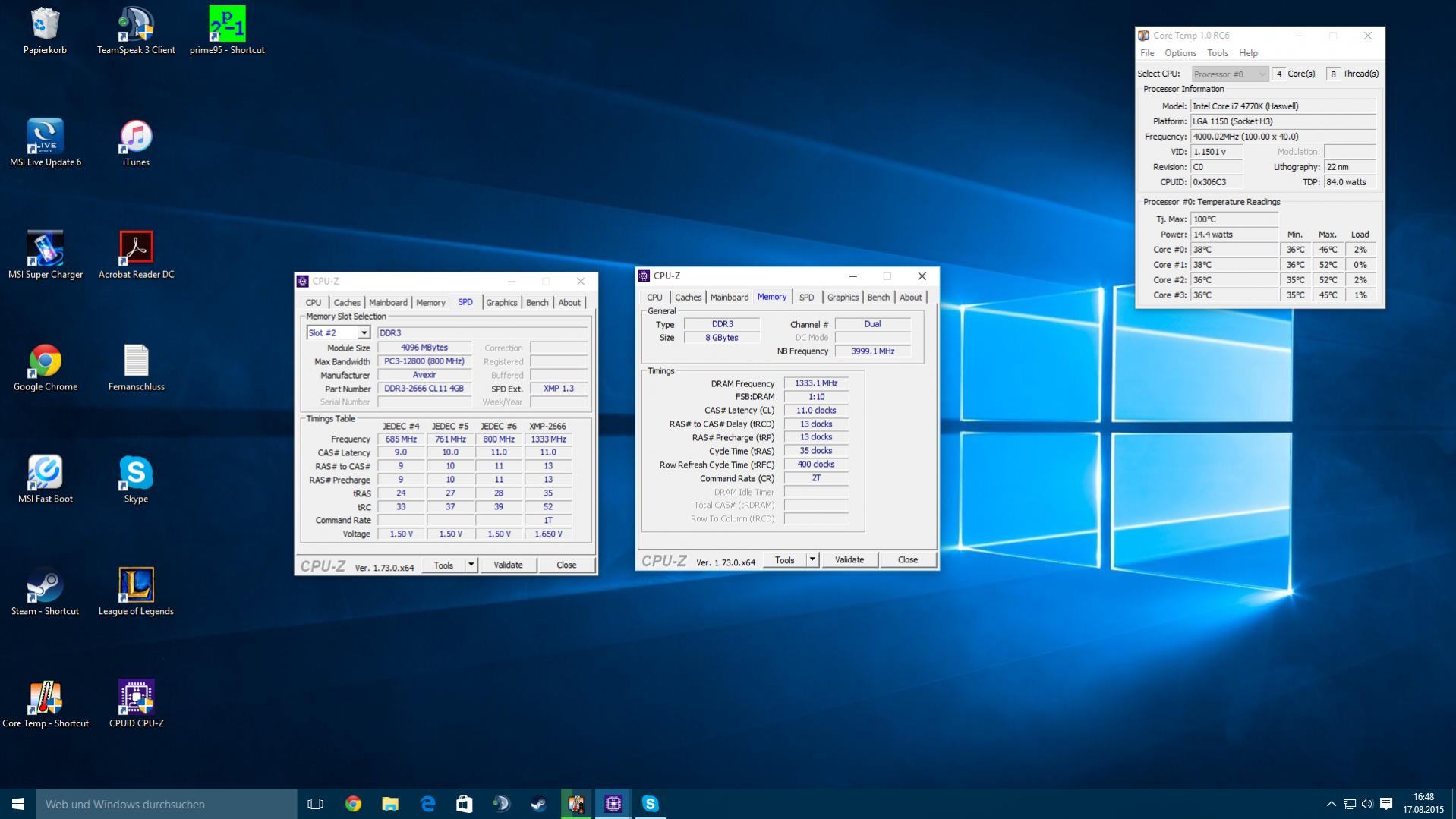
Task: Open Skype desktop icon
Action: pyautogui.click(x=136, y=480)
